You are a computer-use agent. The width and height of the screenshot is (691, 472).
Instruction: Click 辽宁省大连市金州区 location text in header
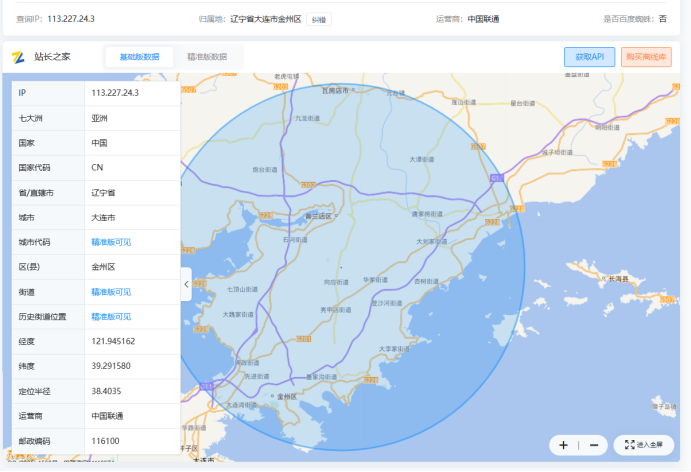tap(266, 19)
